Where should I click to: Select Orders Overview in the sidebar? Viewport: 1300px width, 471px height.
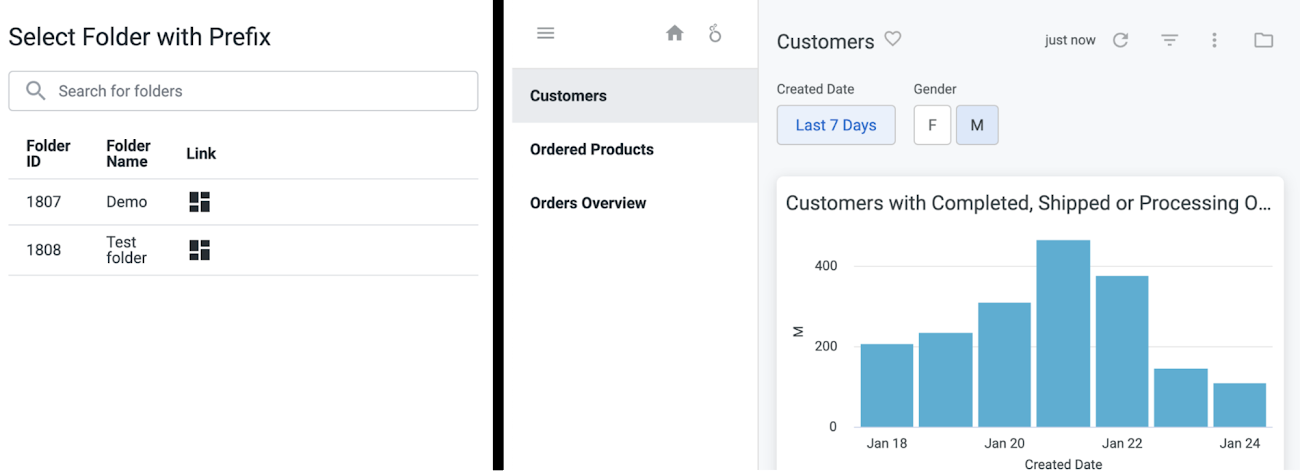[x=635, y=203]
